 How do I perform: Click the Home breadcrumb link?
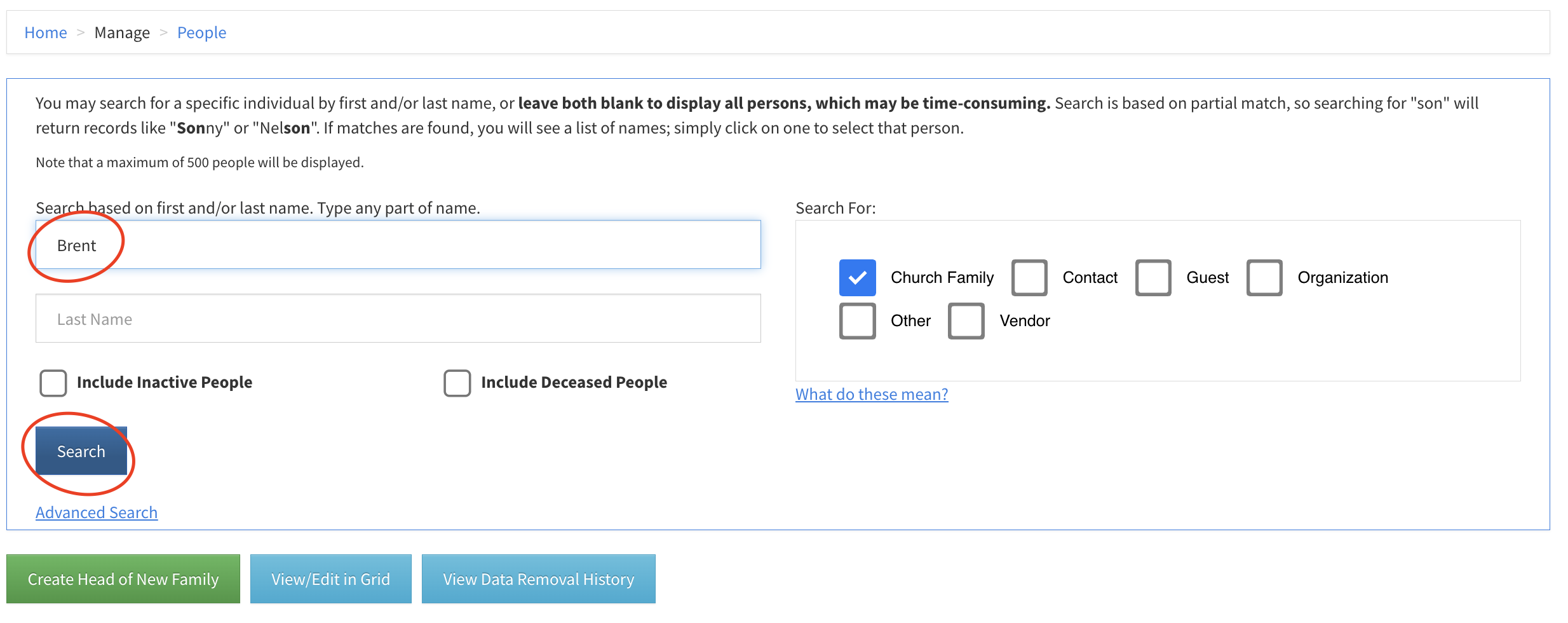coord(45,32)
